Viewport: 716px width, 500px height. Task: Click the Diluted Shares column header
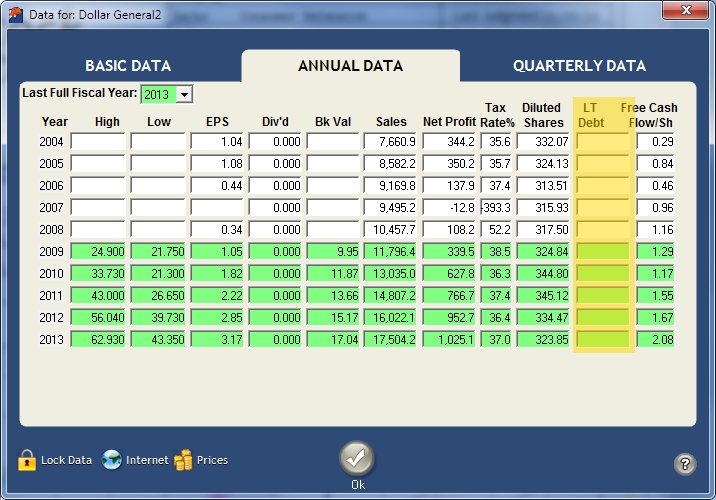[x=542, y=115]
